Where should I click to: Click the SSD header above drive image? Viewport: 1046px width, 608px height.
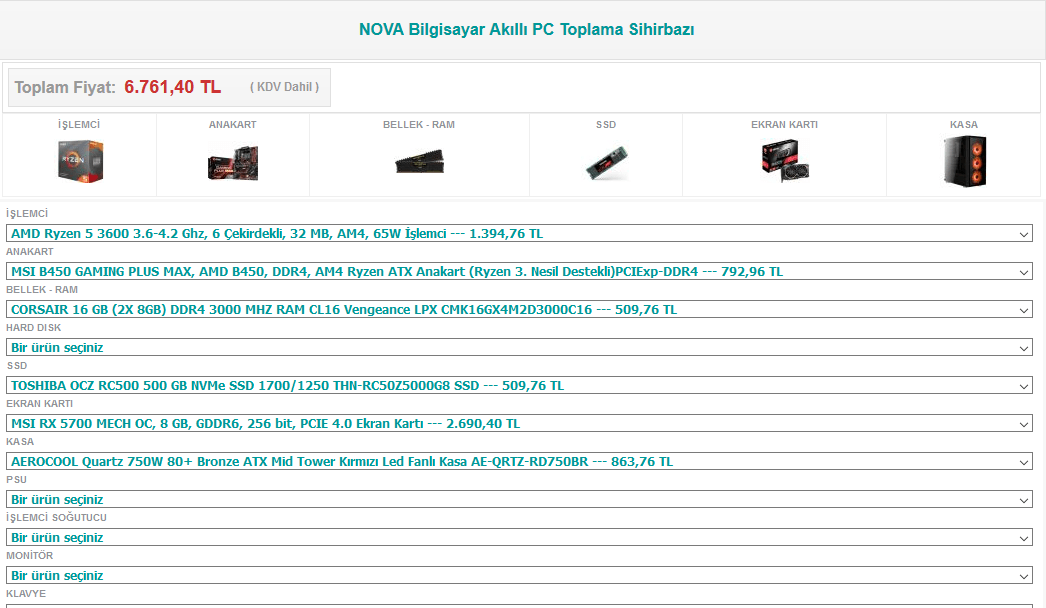pyautogui.click(x=606, y=125)
